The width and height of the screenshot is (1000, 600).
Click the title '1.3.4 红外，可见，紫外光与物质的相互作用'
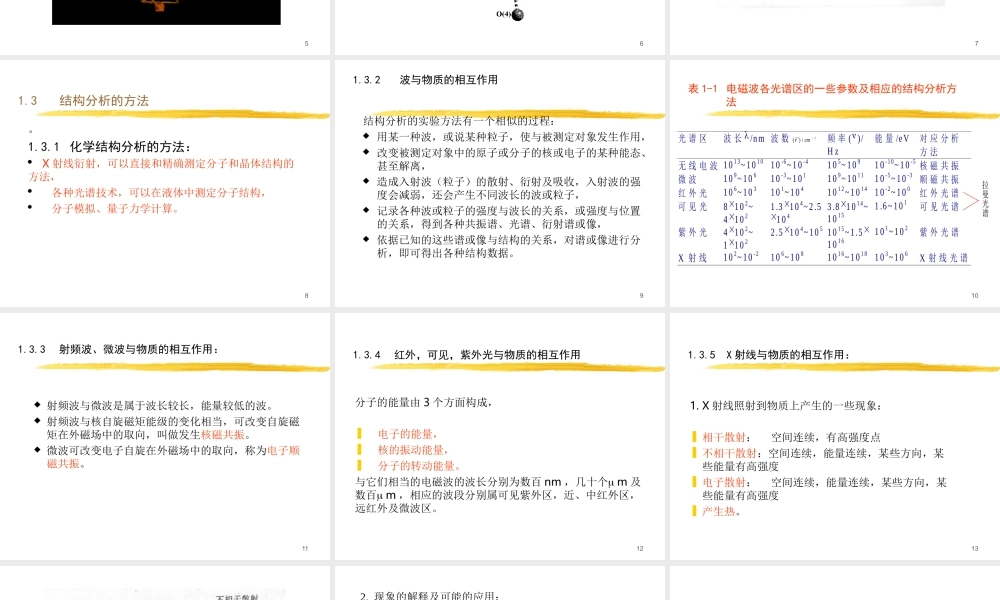tap(466, 355)
